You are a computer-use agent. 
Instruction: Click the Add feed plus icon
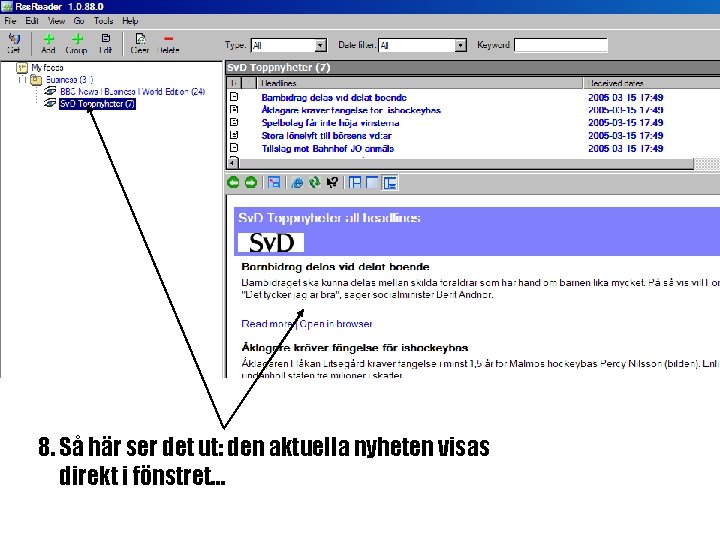[x=48, y=39]
